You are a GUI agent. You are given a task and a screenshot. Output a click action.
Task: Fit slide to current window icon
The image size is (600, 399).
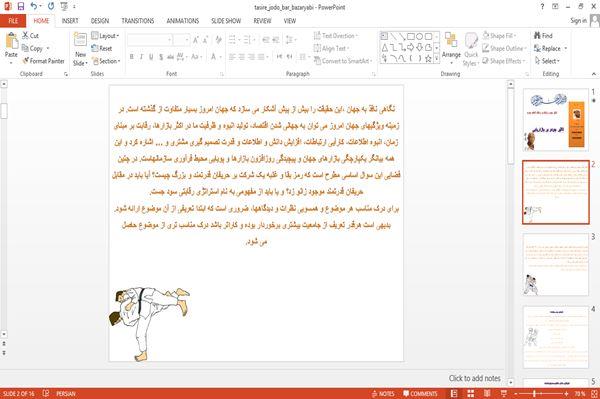(x=594, y=394)
